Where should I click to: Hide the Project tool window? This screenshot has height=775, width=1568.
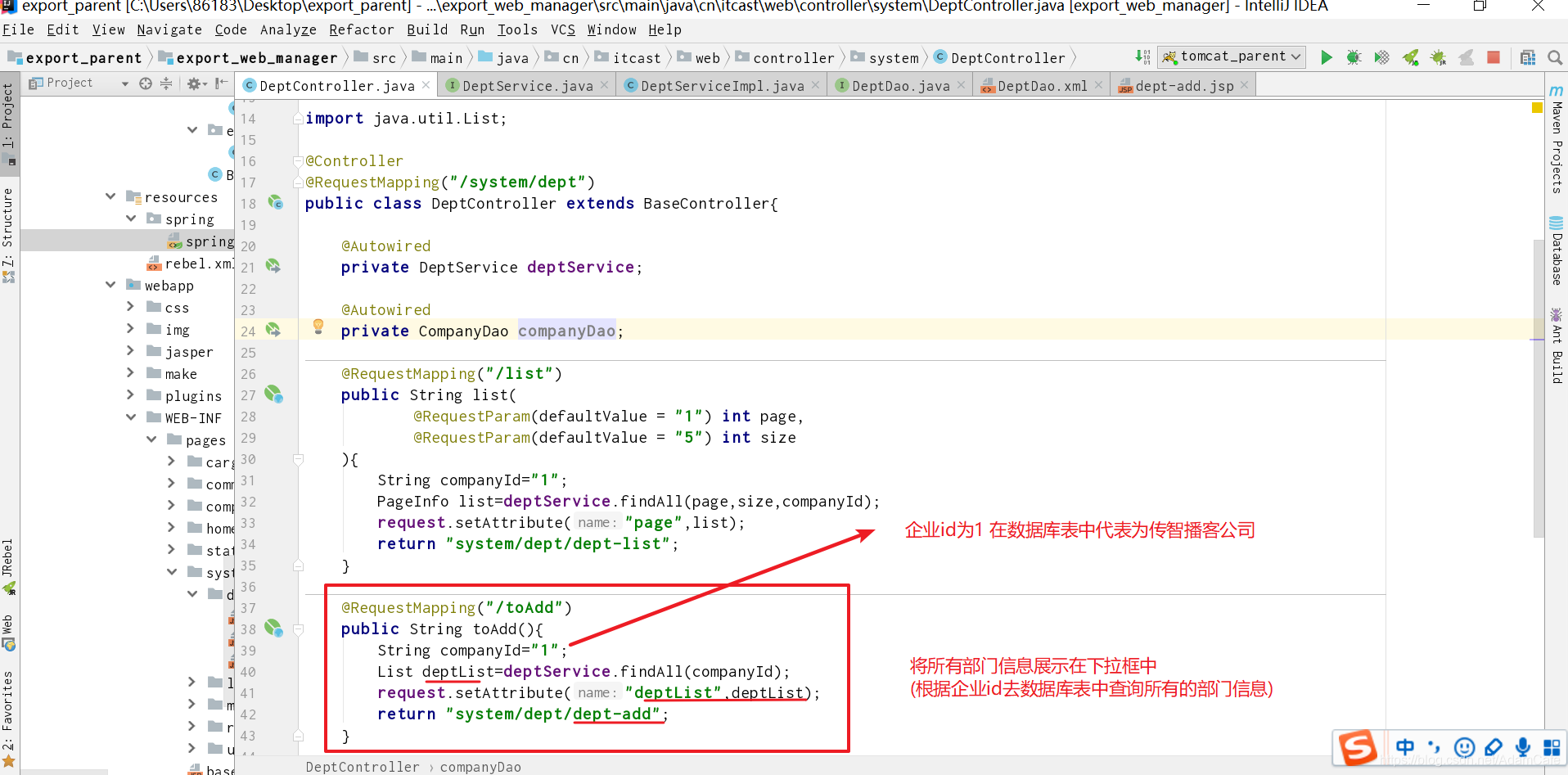tap(221, 83)
